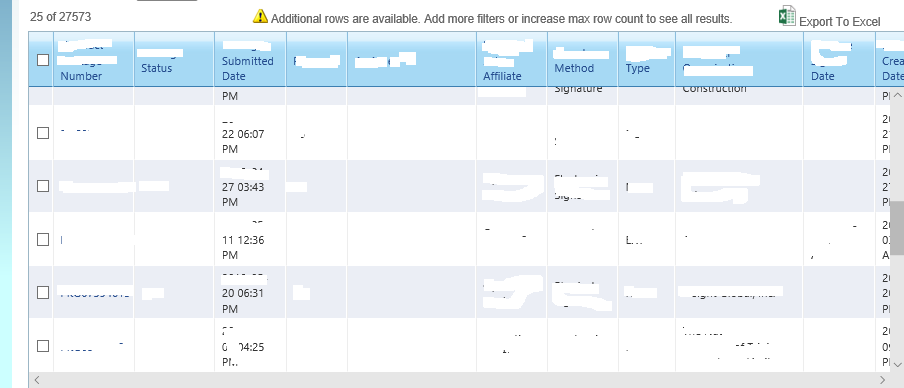Sort by the Status column header

(x=156, y=68)
